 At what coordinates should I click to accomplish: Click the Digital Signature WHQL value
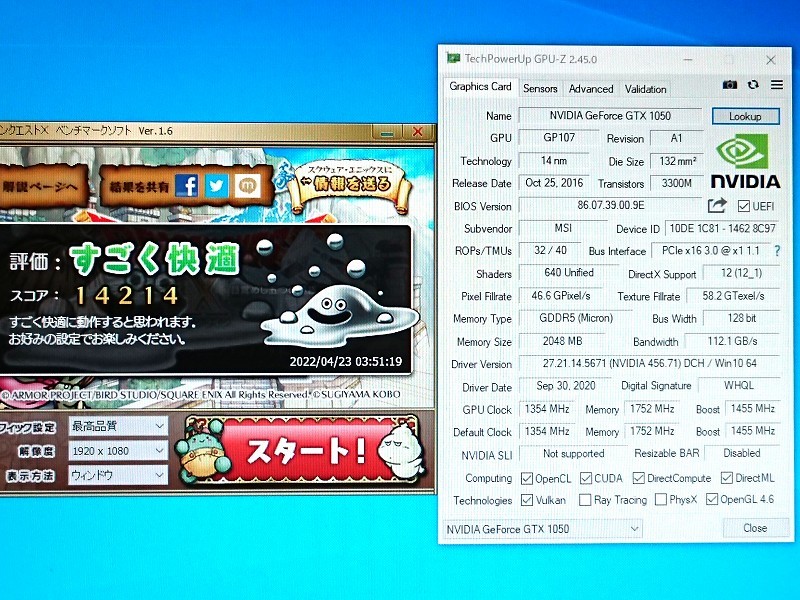(x=739, y=386)
